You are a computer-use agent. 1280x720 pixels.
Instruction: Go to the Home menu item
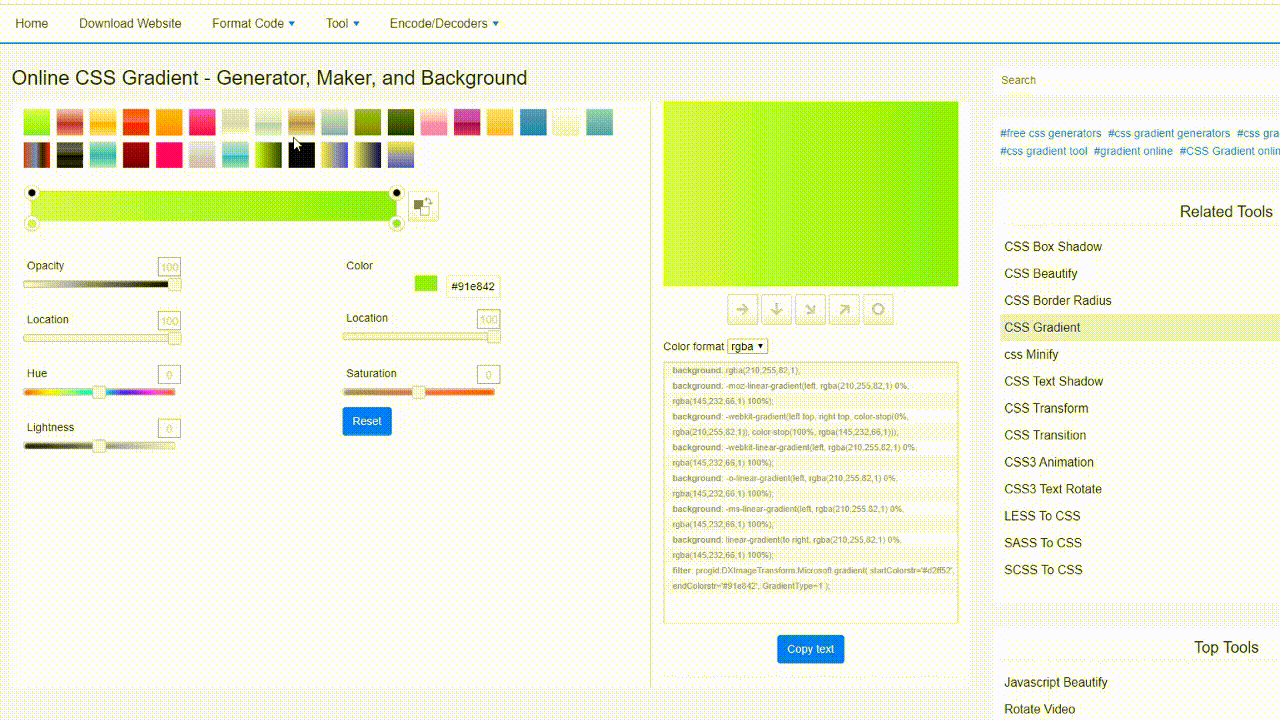(x=31, y=23)
